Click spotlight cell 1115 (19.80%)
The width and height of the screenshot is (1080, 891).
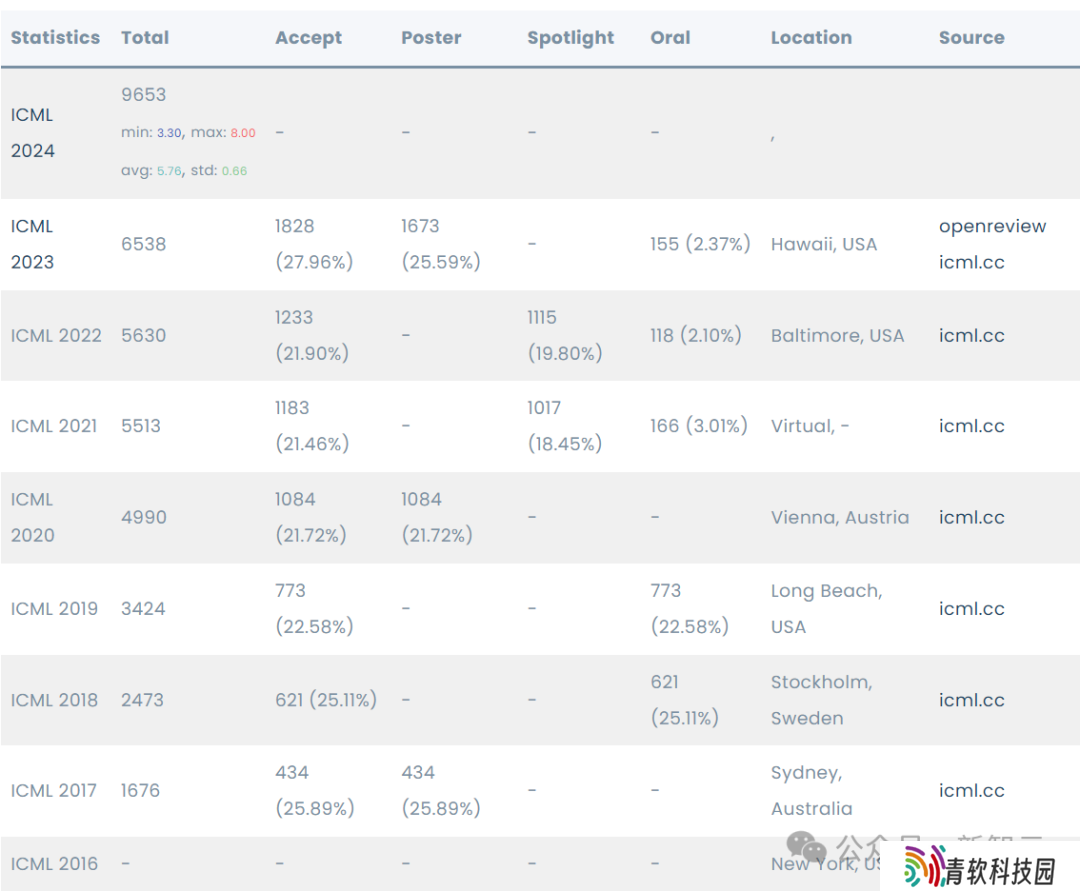[x=565, y=335]
